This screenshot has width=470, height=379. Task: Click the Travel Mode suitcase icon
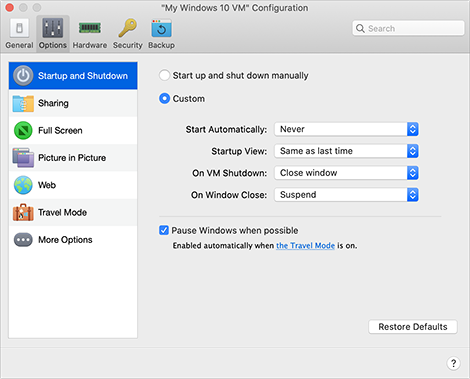pos(23,212)
